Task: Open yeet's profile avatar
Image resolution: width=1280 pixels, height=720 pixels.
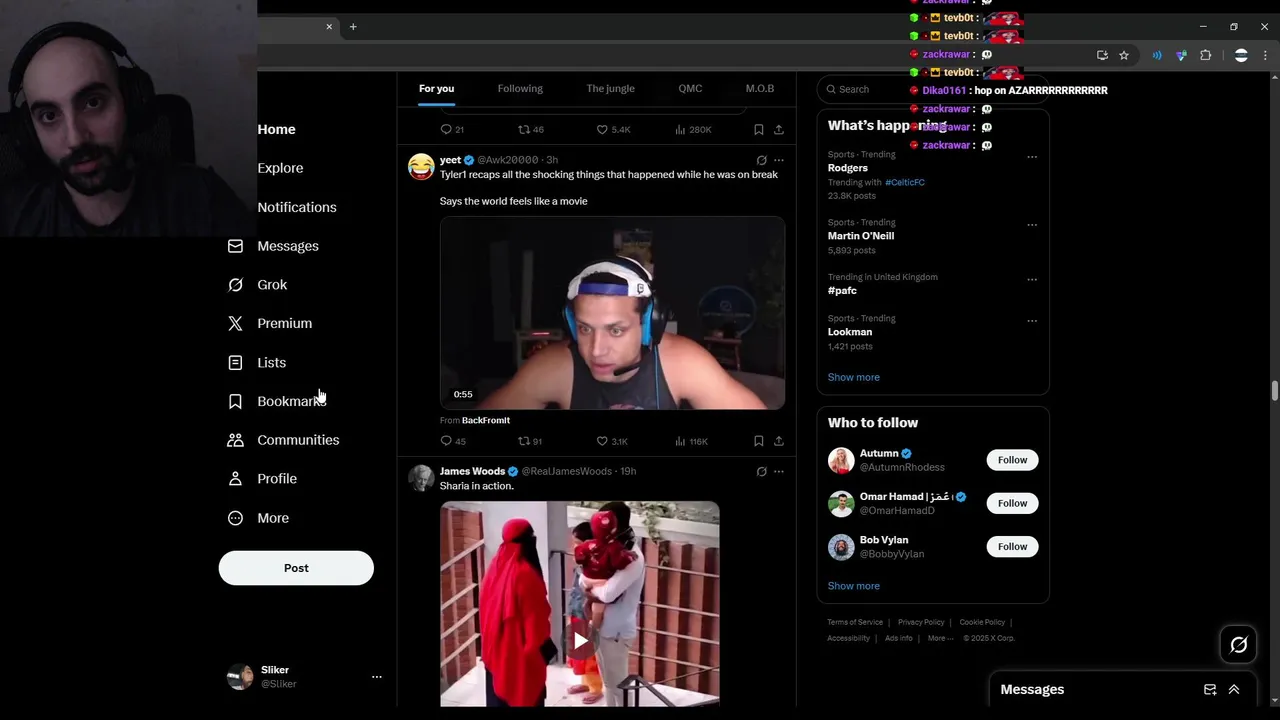Action: [421, 166]
